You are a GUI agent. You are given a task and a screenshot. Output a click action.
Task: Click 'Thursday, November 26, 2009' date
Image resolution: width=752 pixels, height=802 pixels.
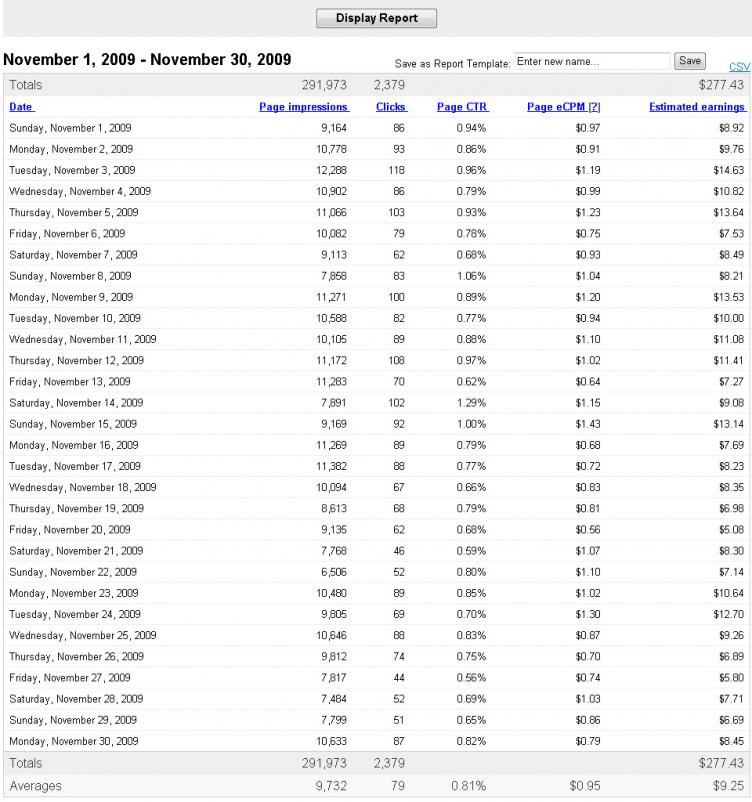point(76,657)
